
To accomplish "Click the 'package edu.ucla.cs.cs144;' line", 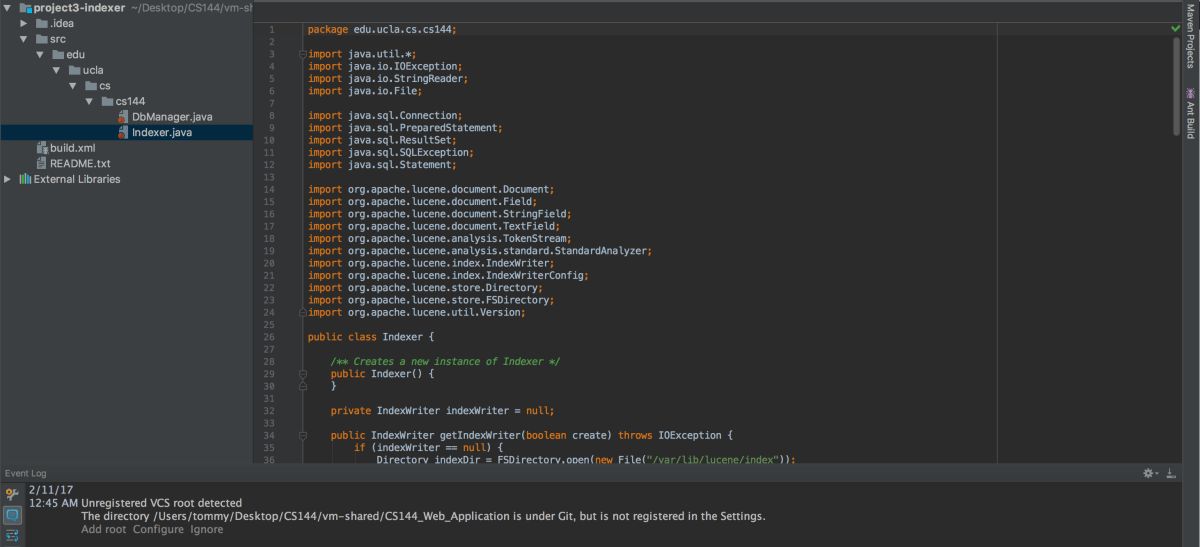I will (382, 29).
